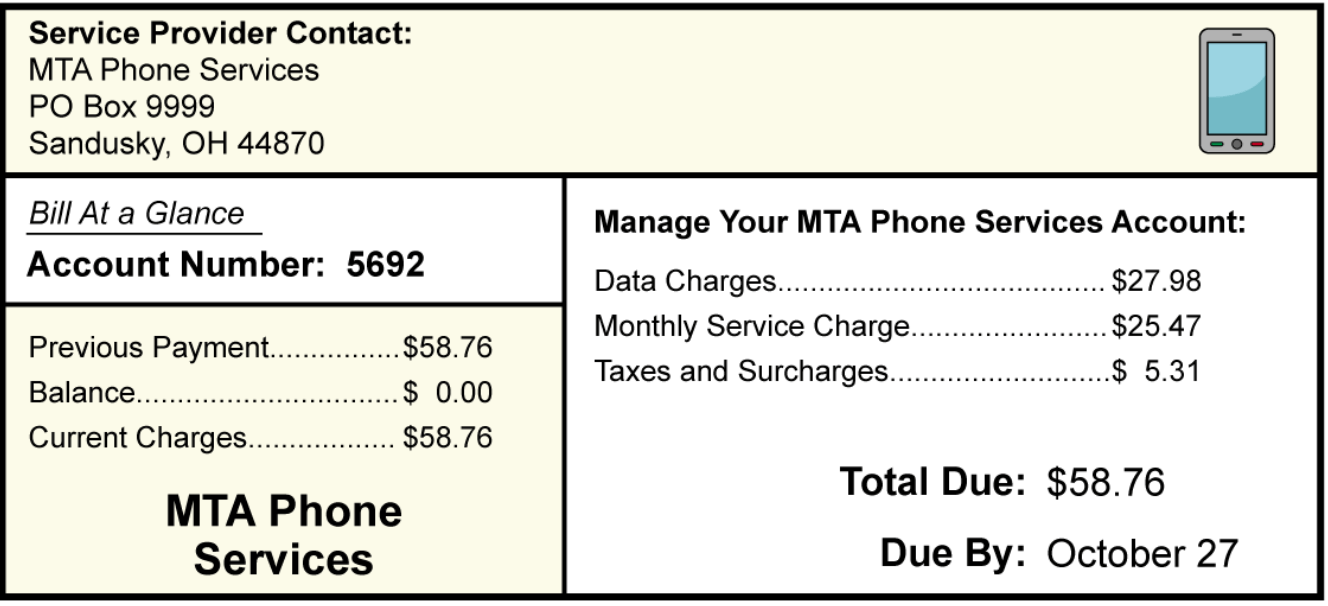This screenshot has height=606, width=1328.
Task: Click the smartphone icon
Action: pos(1236,91)
